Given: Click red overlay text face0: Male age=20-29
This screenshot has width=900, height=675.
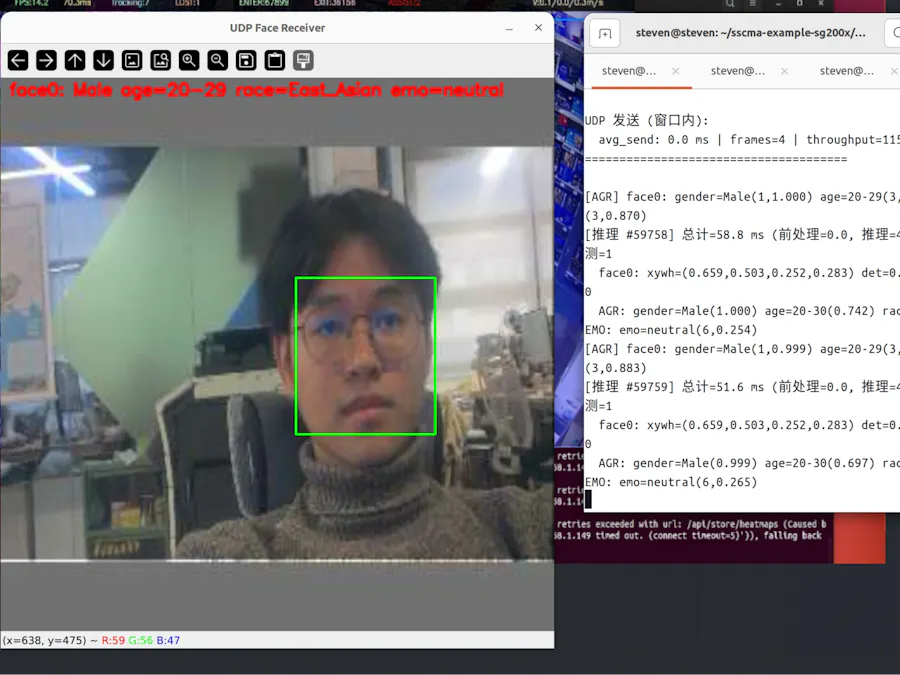Looking at the screenshot, I should tap(118, 90).
